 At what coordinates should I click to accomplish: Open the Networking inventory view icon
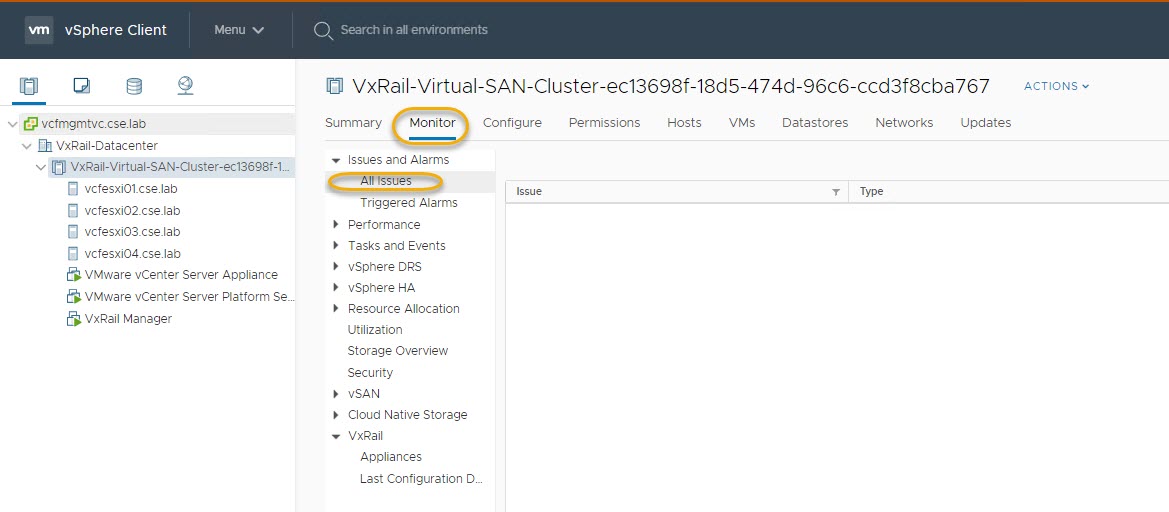(x=185, y=86)
